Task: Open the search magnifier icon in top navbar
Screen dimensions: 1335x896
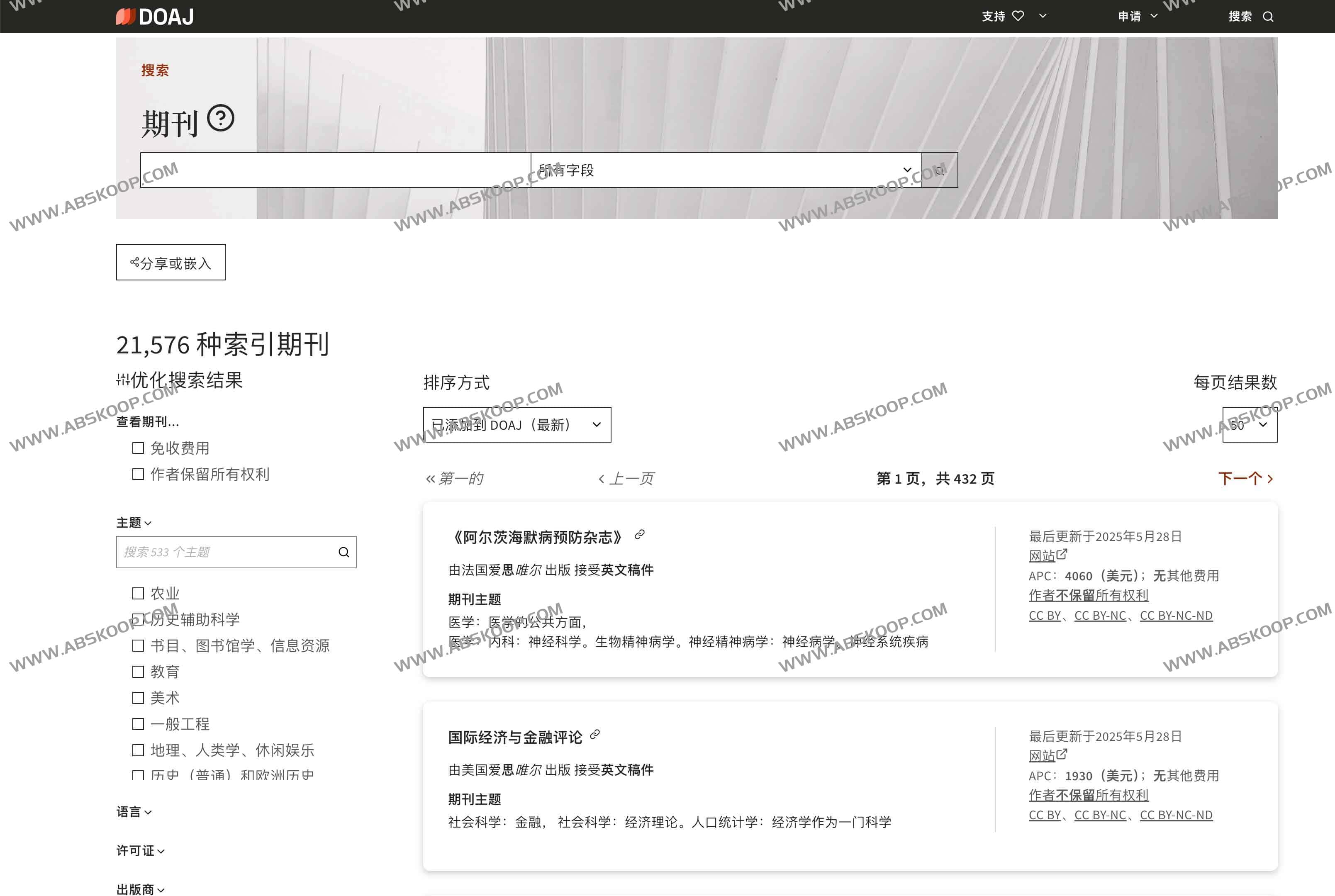Action: click(x=1269, y=17)
